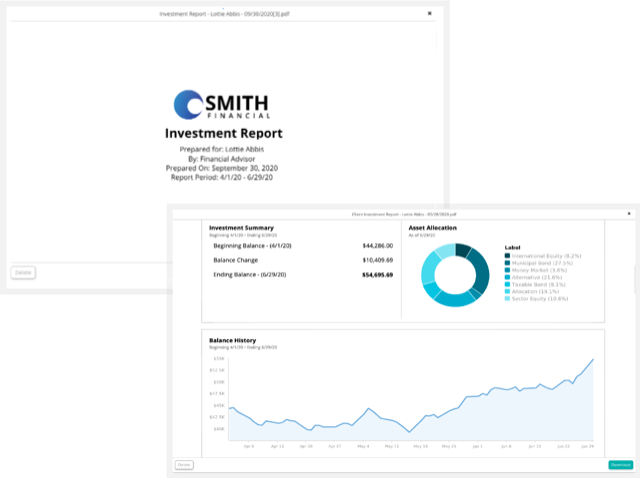Click the Balance History section heading
The height and width of the screenshot is (478, 640).
234,340
